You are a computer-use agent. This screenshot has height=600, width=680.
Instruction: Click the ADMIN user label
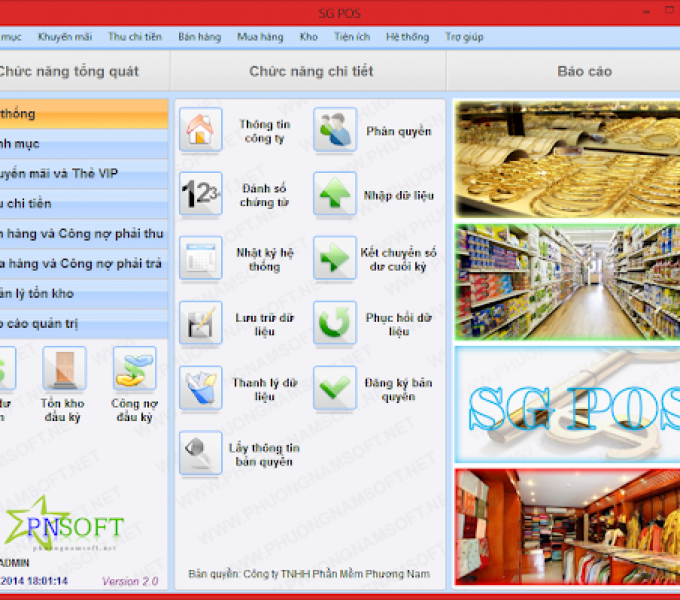point(14,563)
